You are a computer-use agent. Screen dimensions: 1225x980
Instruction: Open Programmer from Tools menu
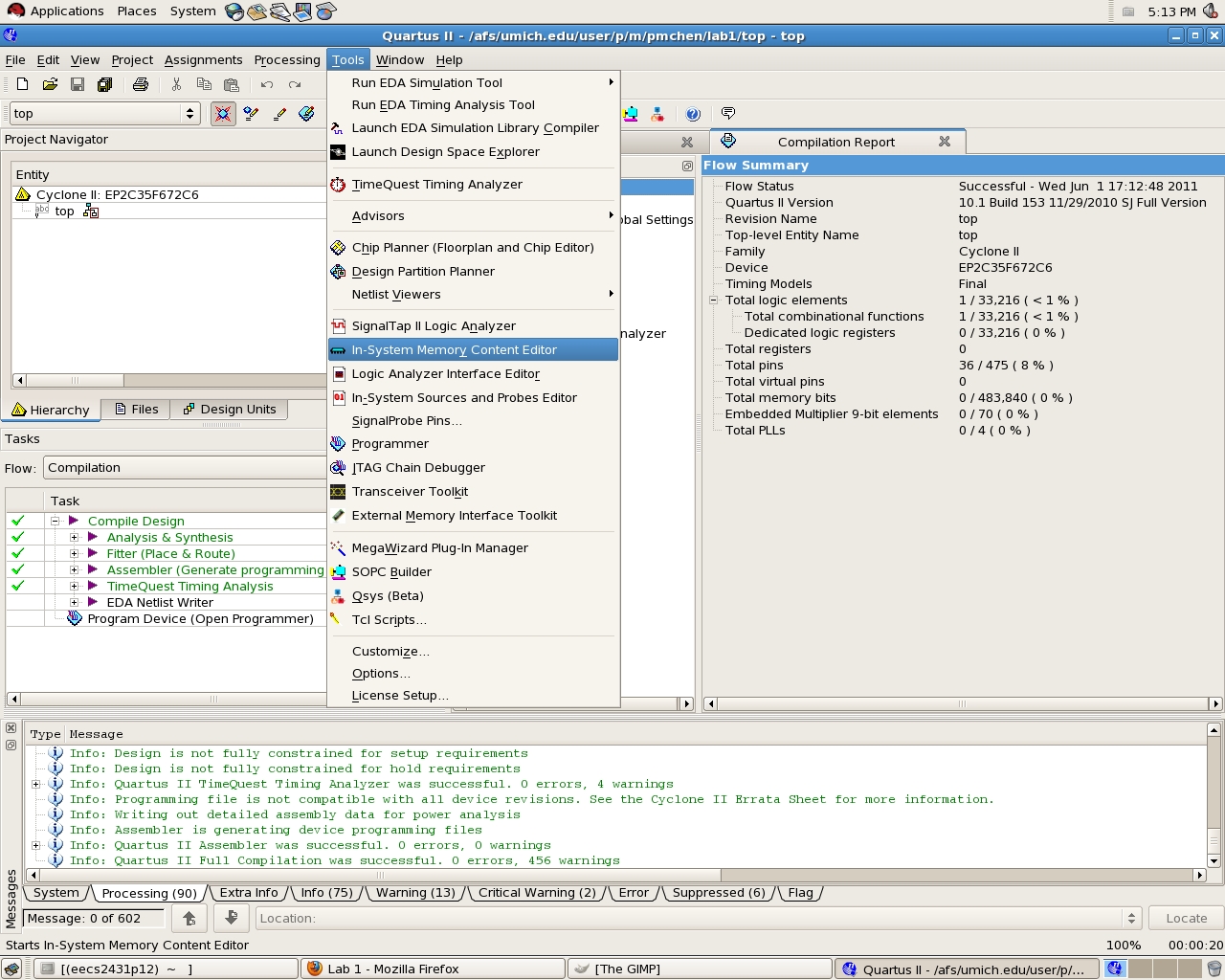coord(473,444)
